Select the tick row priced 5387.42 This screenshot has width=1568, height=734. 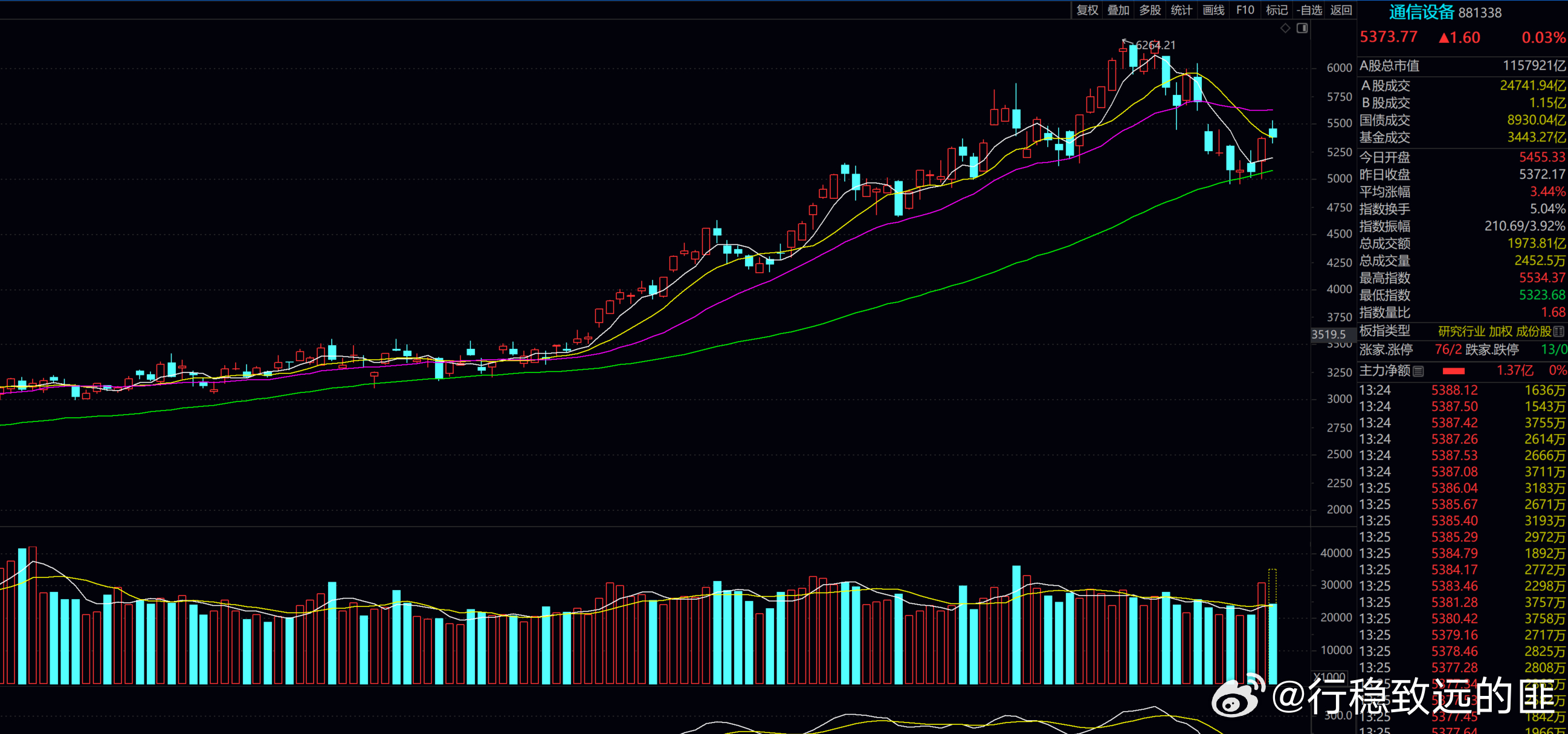(1462, 423)
